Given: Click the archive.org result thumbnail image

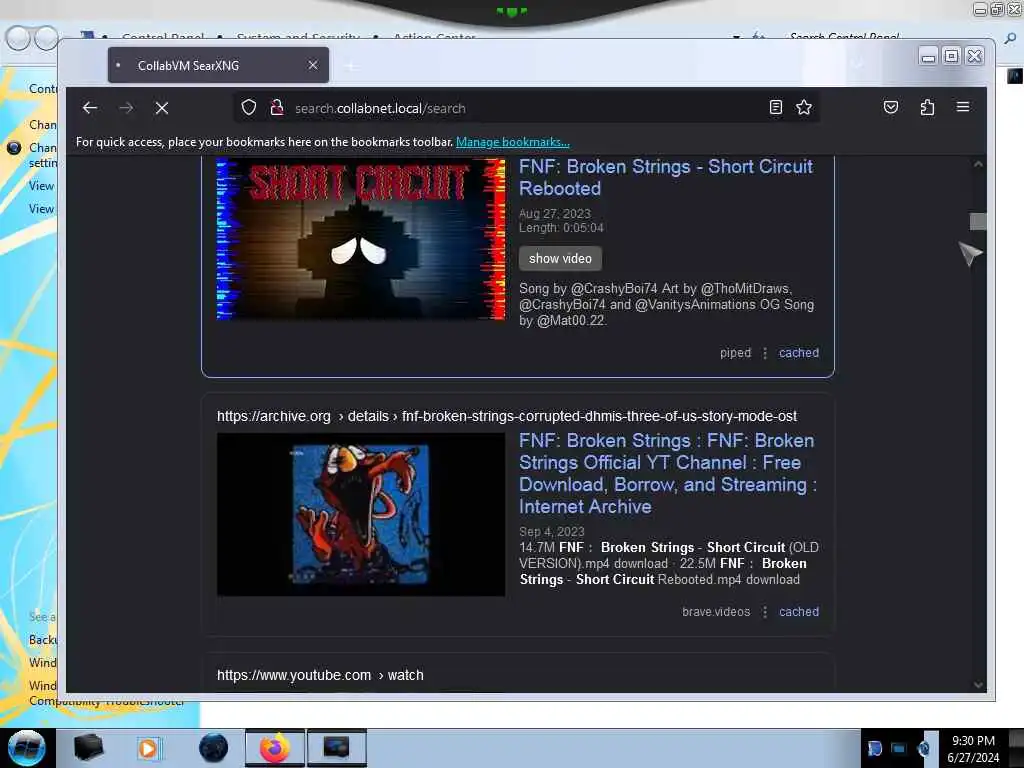Looking at the screenshot, I should click(x=360, y=514).
